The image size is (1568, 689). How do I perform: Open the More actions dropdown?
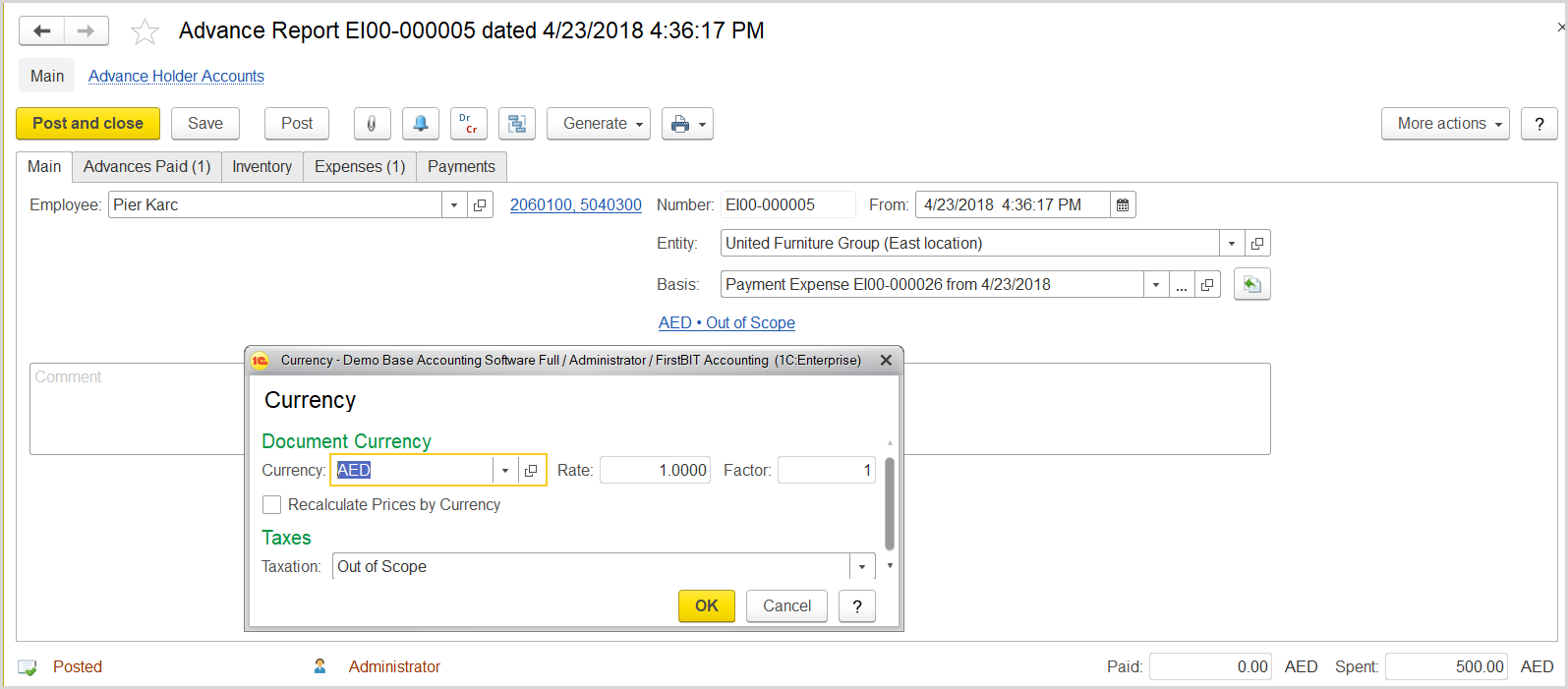pos(1445,124)
